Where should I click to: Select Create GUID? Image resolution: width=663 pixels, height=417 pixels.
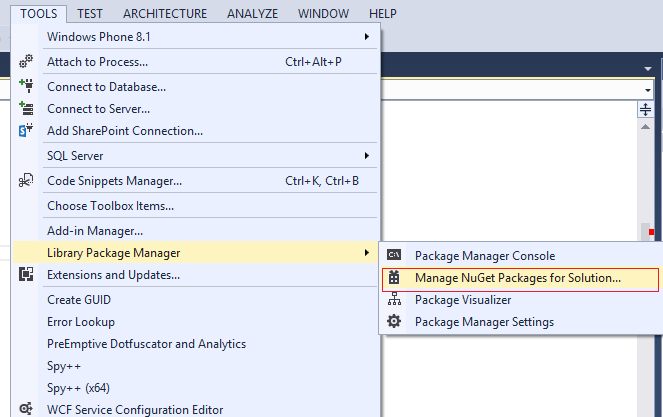coord(195,299)
